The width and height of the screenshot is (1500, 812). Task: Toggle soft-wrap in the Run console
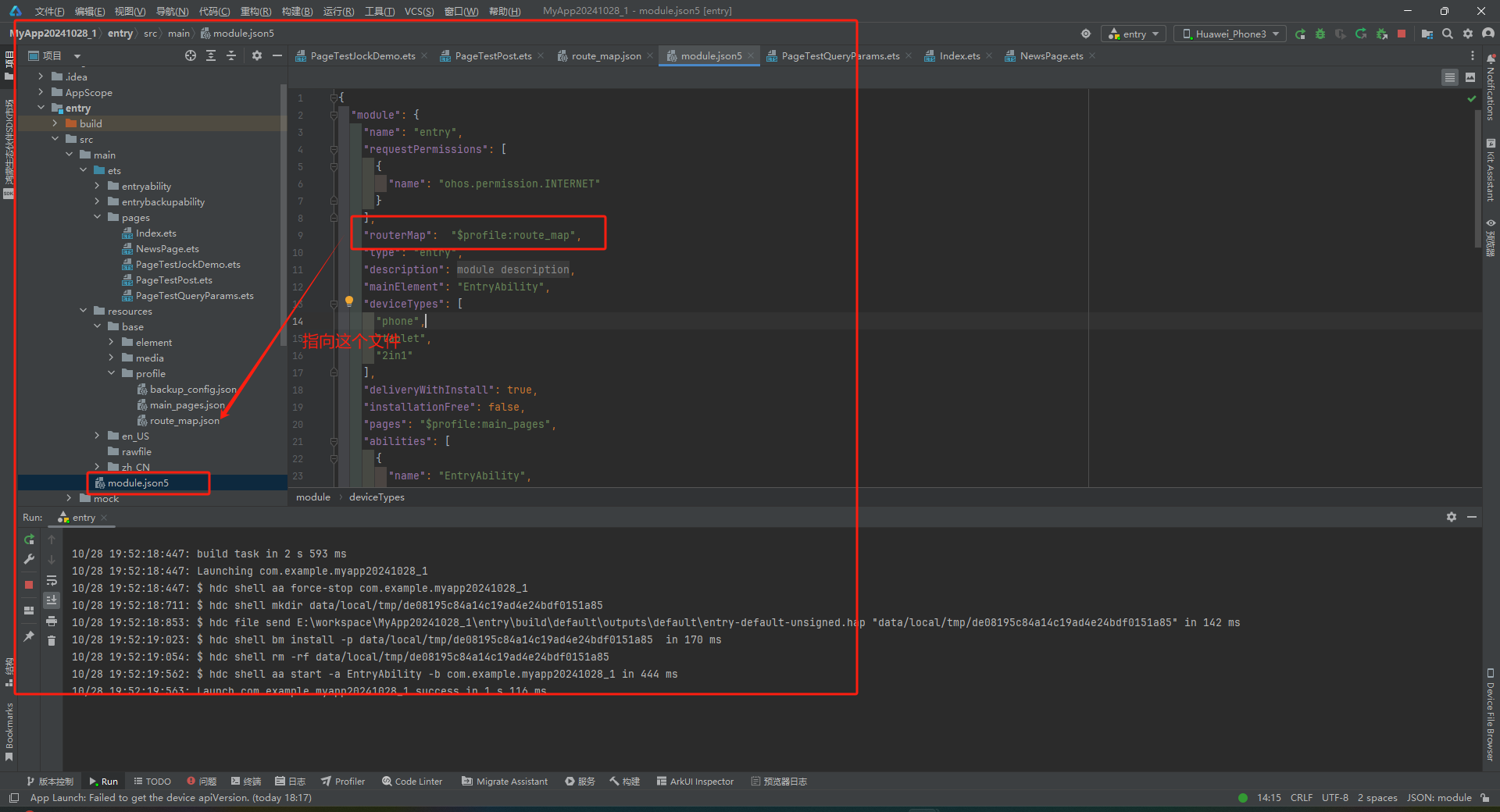coord(52,581)
